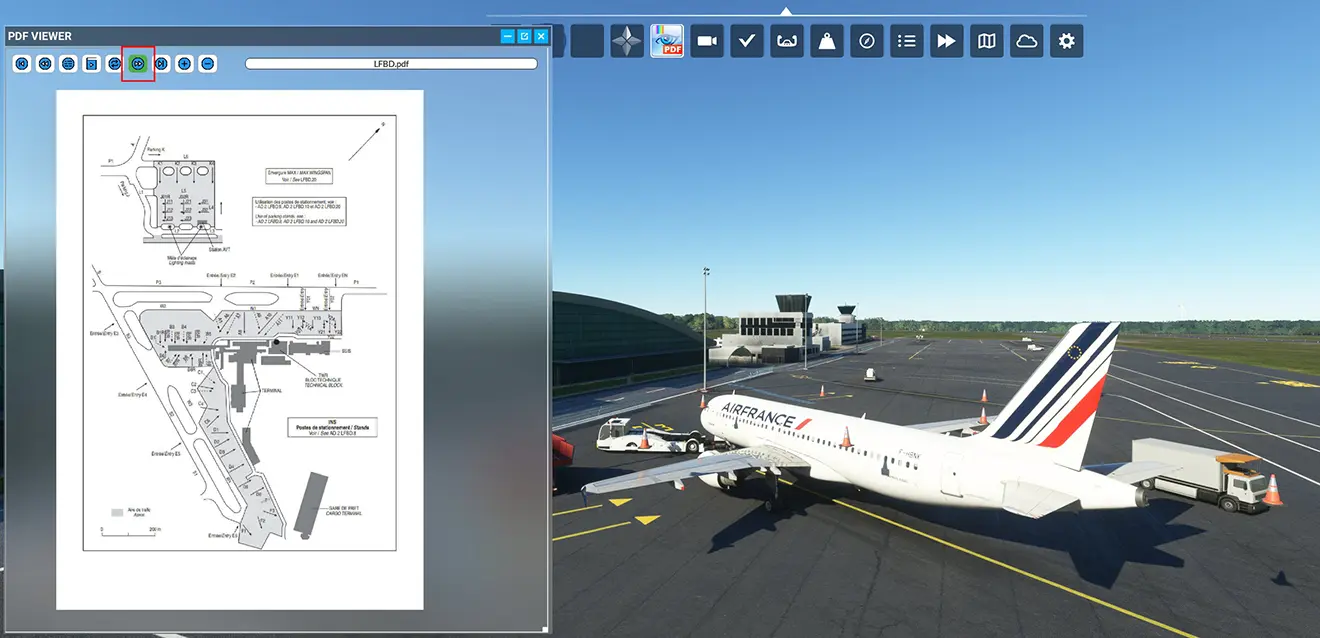Open the camera panel from toolbar
This screenshot has width=1320, height=638.
tap(707, 41)
